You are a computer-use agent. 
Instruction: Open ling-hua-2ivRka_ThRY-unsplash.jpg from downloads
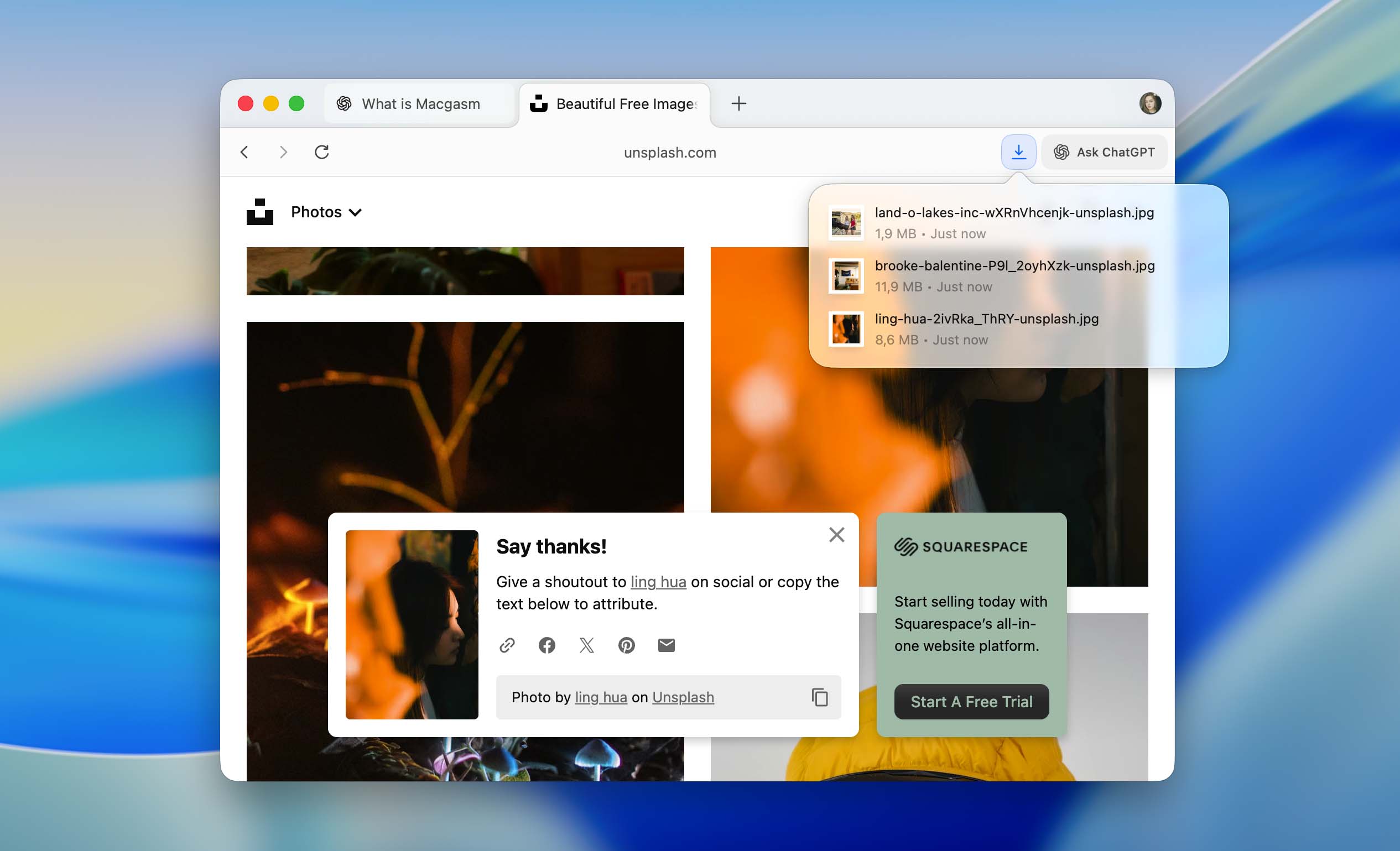coord(986,328)
